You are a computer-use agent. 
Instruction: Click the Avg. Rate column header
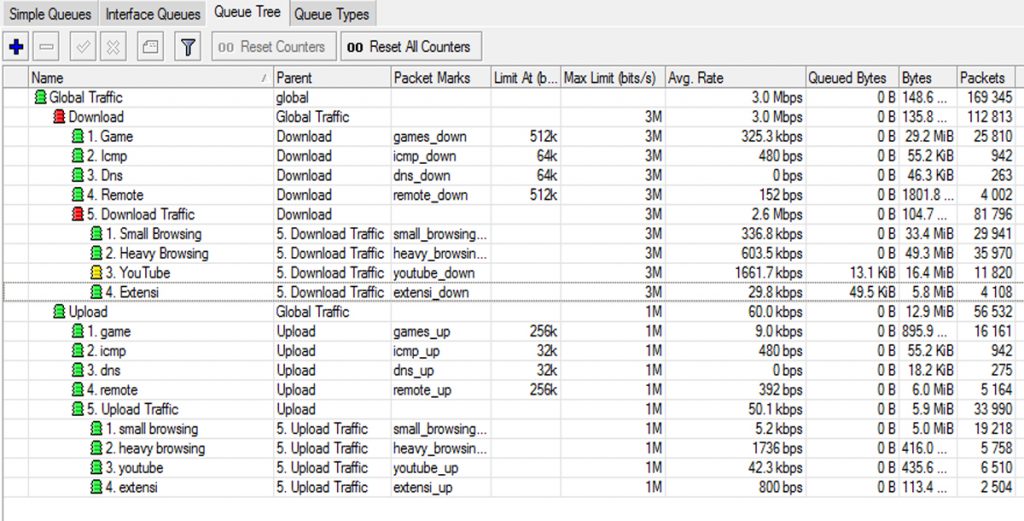coord(735,78)
